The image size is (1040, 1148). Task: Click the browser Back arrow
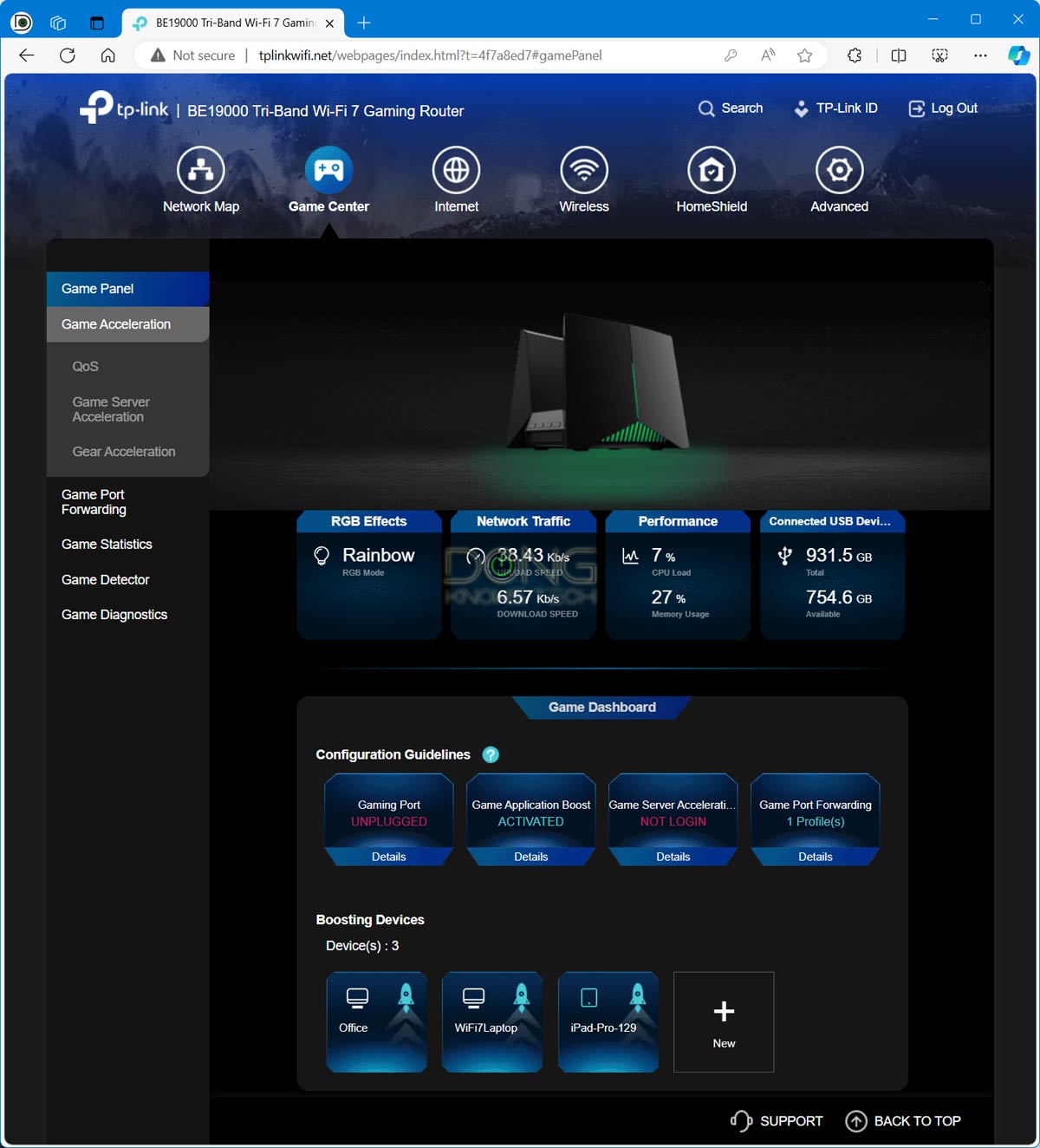click(26, 55)
